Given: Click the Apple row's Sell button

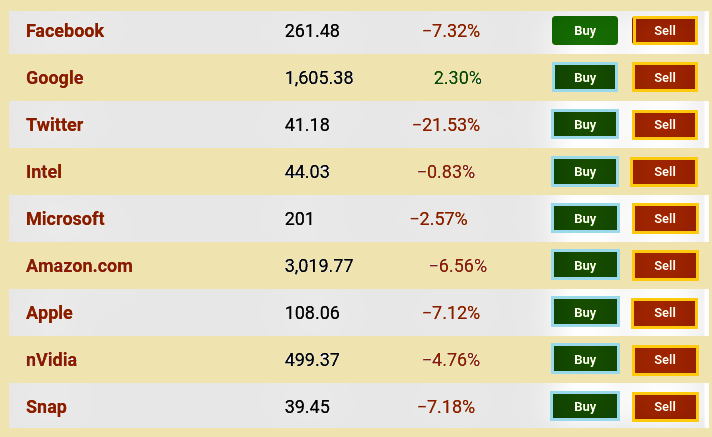Looking at the screenshot, I should 664,313.
